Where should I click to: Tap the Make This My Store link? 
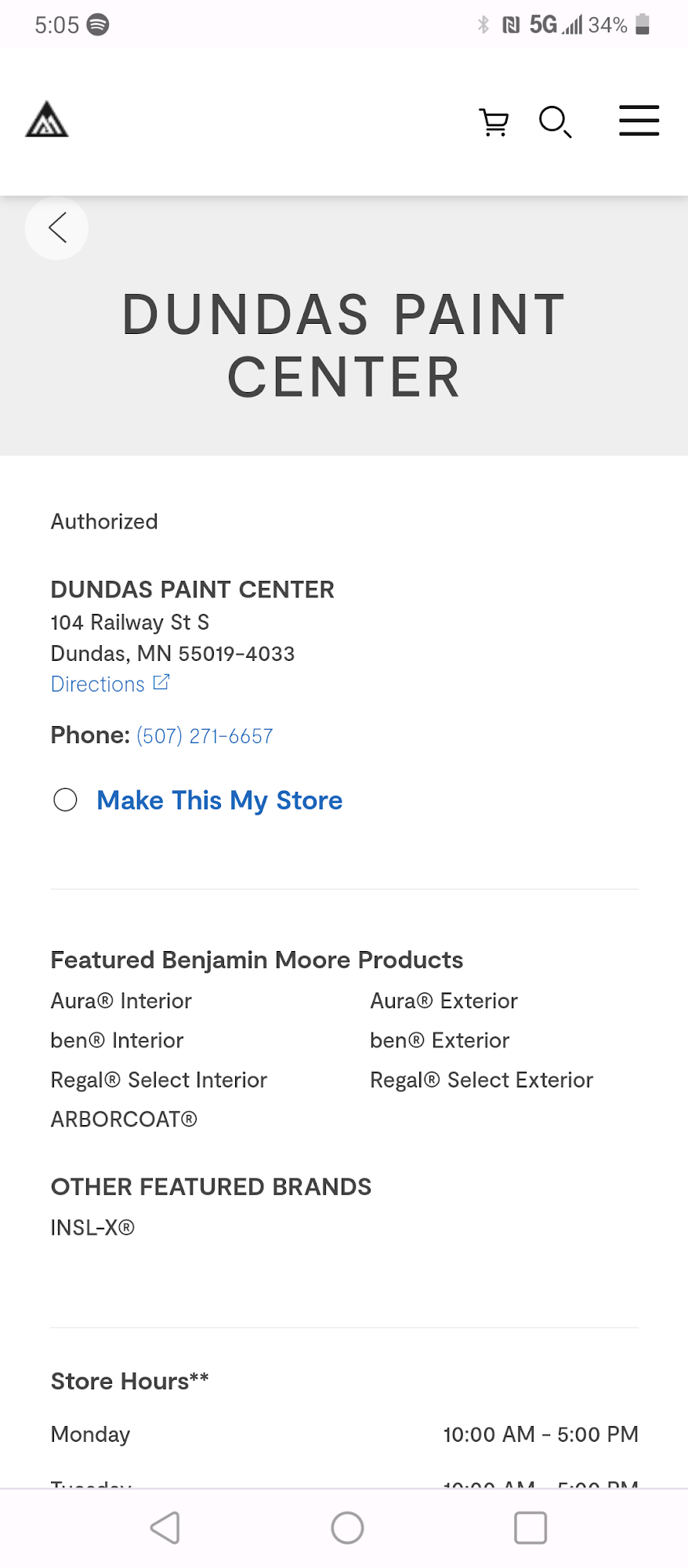pyautogui.click(x=219, y=800)
